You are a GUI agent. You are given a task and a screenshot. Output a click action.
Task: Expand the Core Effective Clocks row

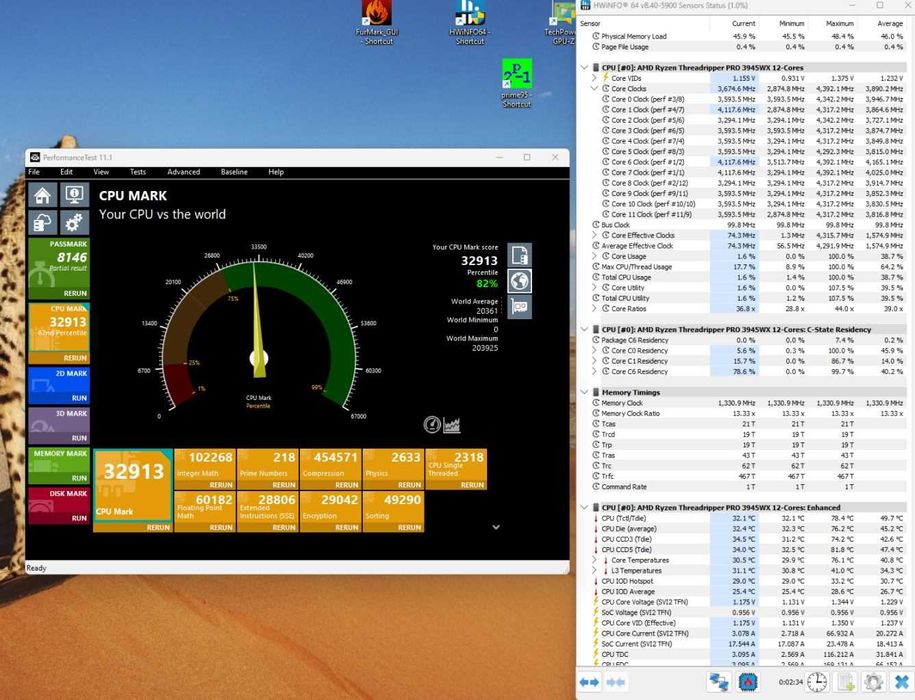point(595,235)
